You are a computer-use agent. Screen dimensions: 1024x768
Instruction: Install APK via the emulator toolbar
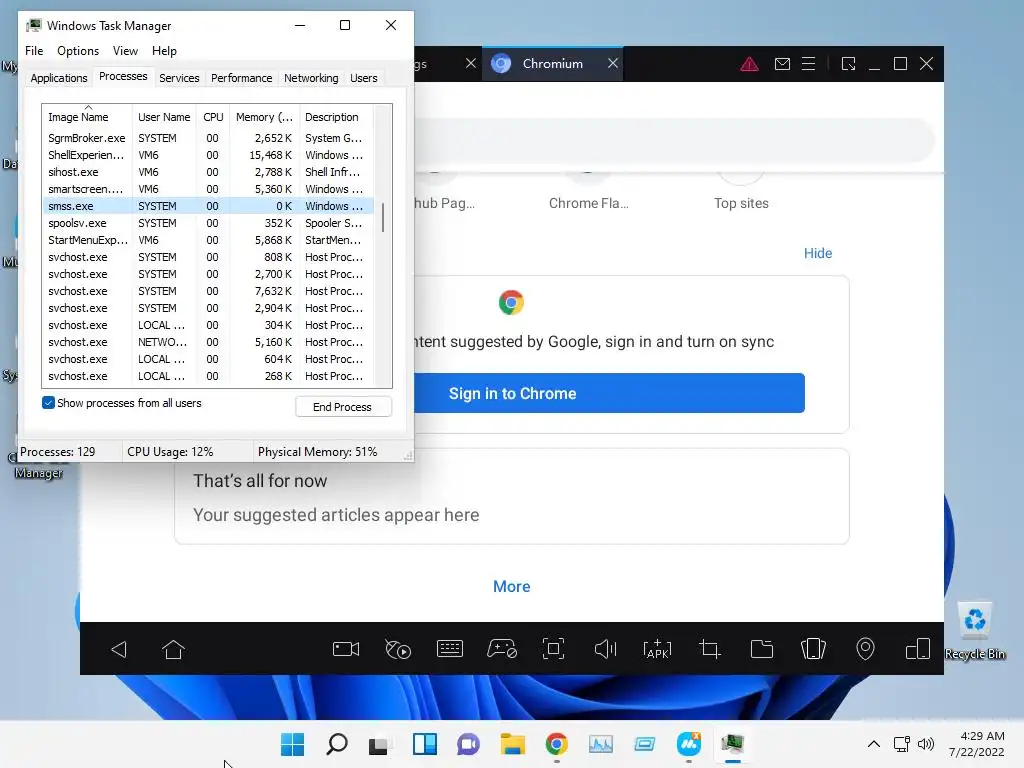pos(657,649)
